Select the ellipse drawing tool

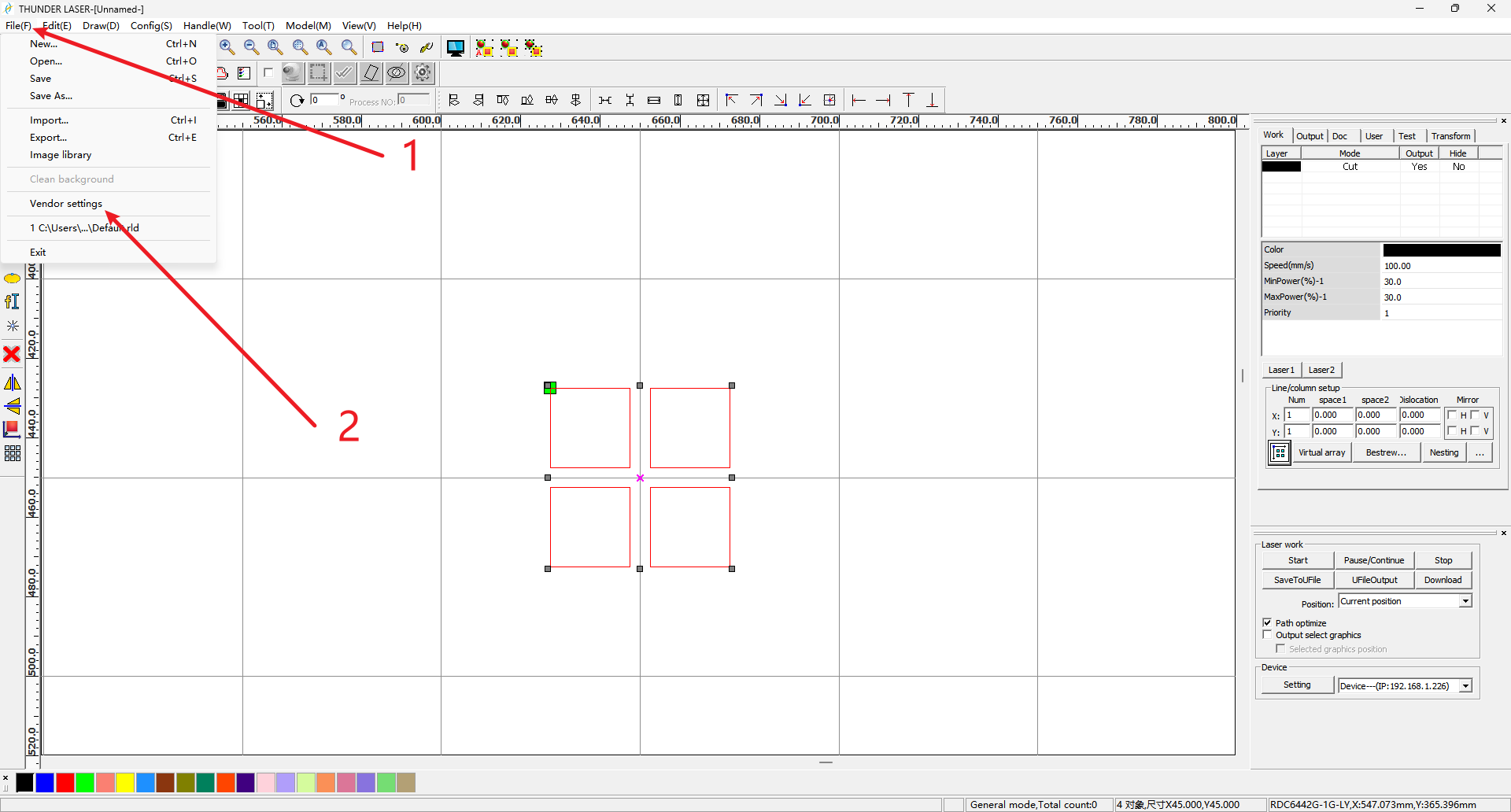point(12,279)
